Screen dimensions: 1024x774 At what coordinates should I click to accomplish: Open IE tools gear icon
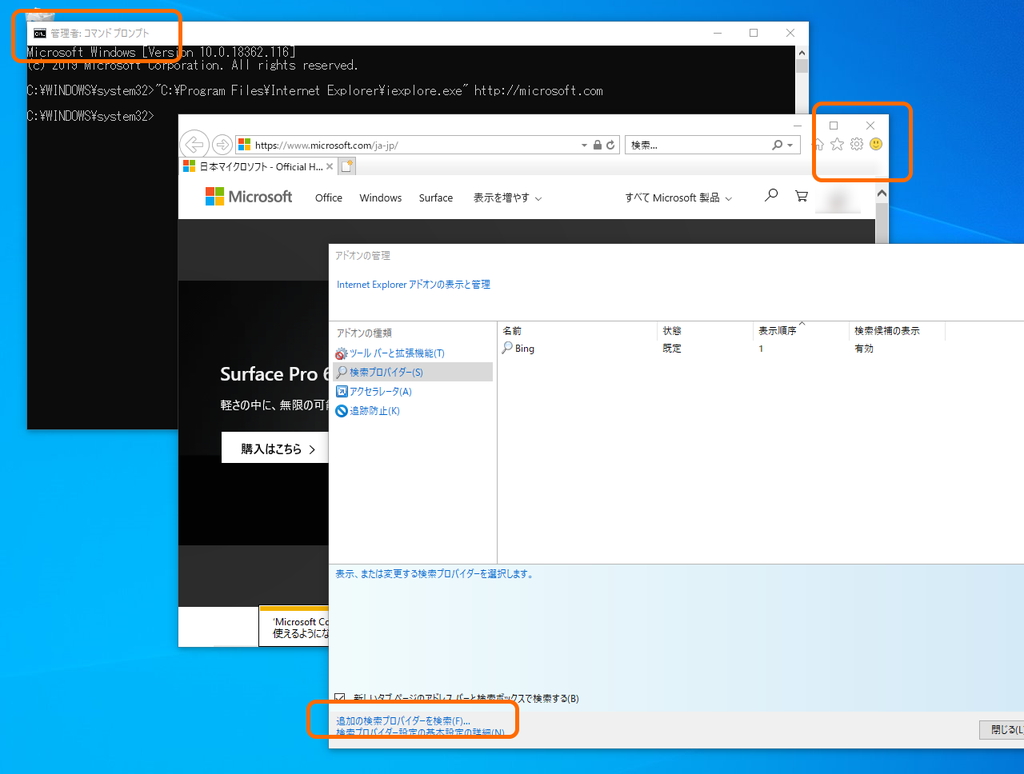coord(857,144)
